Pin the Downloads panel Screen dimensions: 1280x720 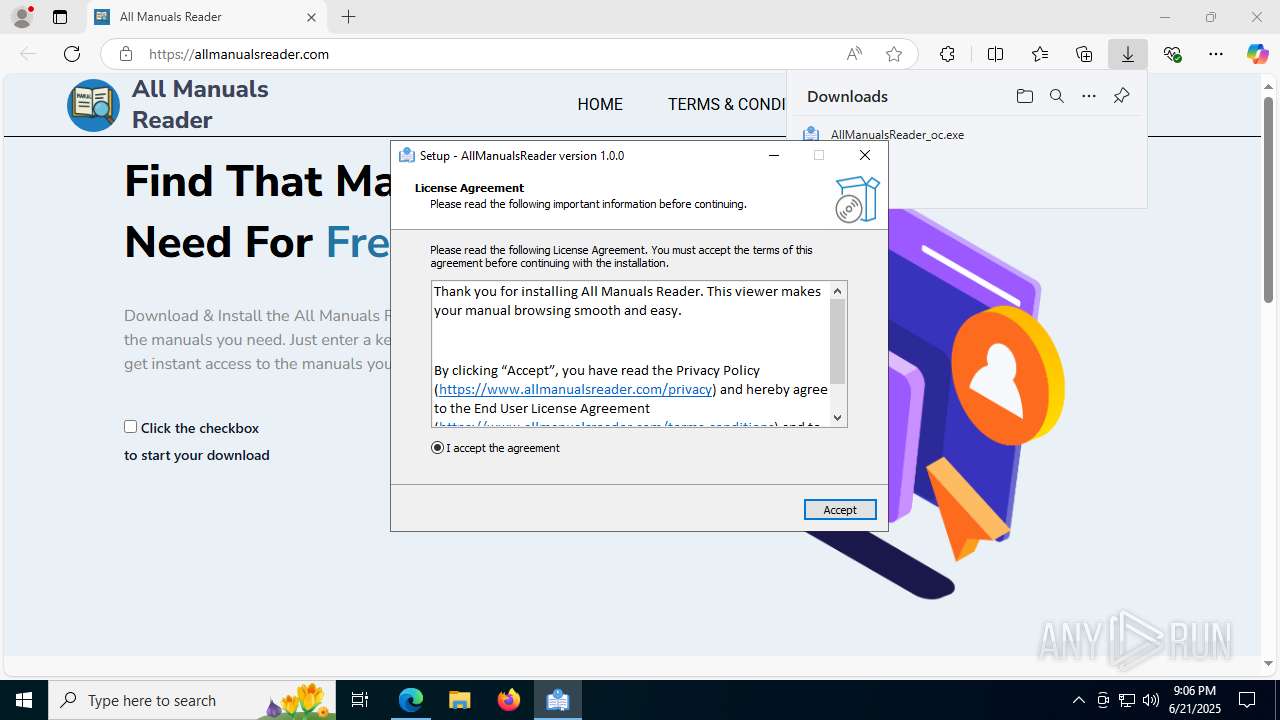pos(1121,96)
